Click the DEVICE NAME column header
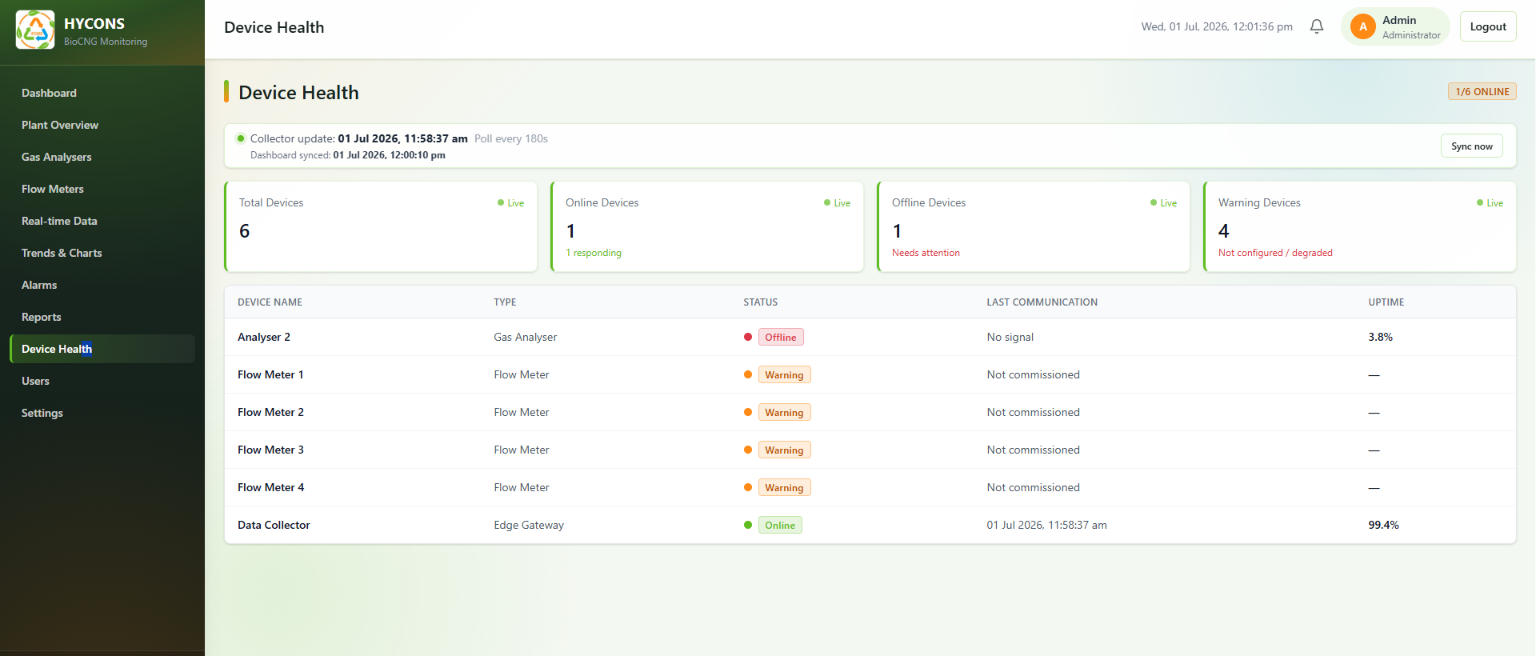This screenshot has height=657, width=1536. pos(270,302)
